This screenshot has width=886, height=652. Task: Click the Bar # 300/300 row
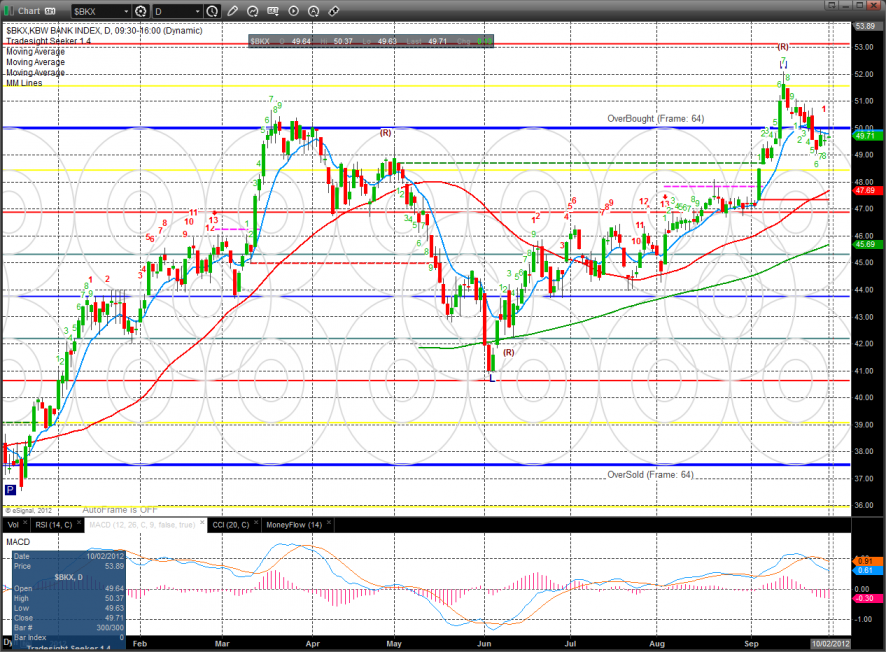pyautogui.click(x=68, y=628)
